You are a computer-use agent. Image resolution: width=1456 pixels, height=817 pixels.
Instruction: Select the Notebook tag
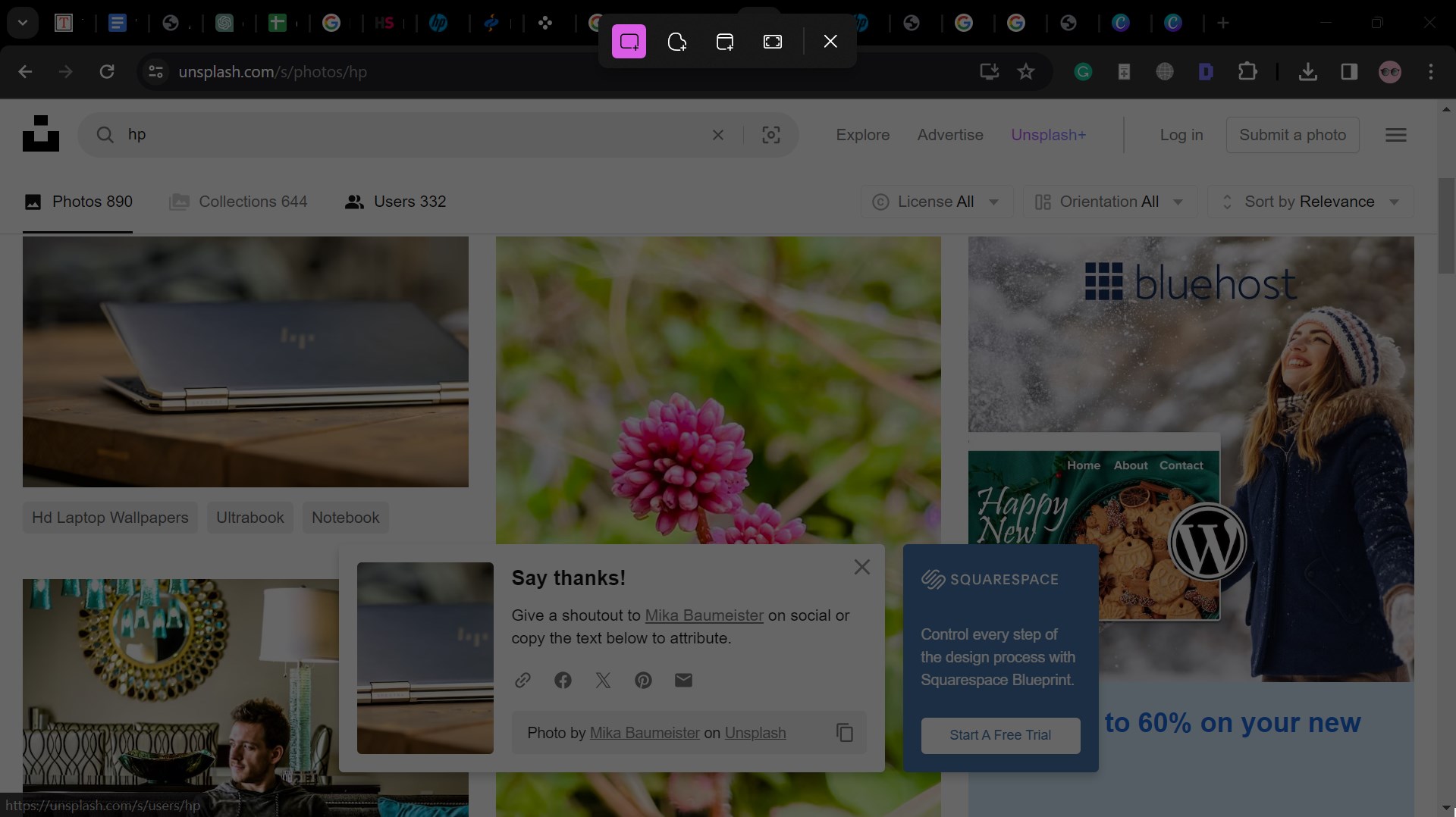click(x=346, y=518)
